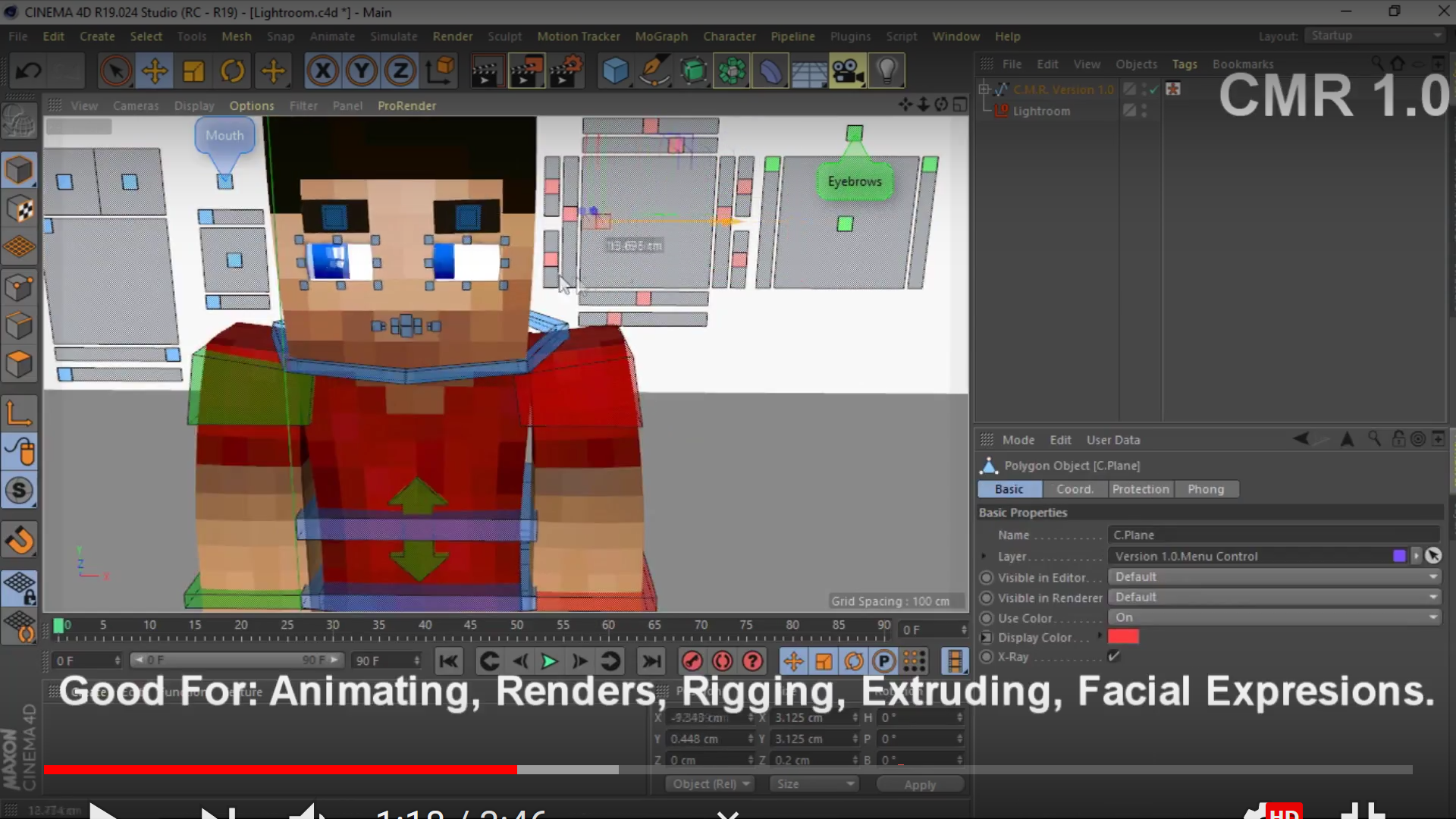The width and height of the screenshot is (1456, 819).
Task: Select the Basic properties tab
Action: pyautogui.click(x=1009, y=489)
